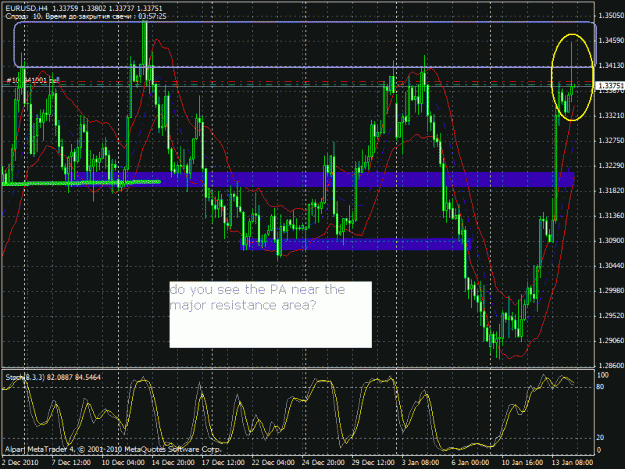The image size is (625, 469).
Task: Click the 20 level on Stochastic scale
Action: tap(600, 438)
